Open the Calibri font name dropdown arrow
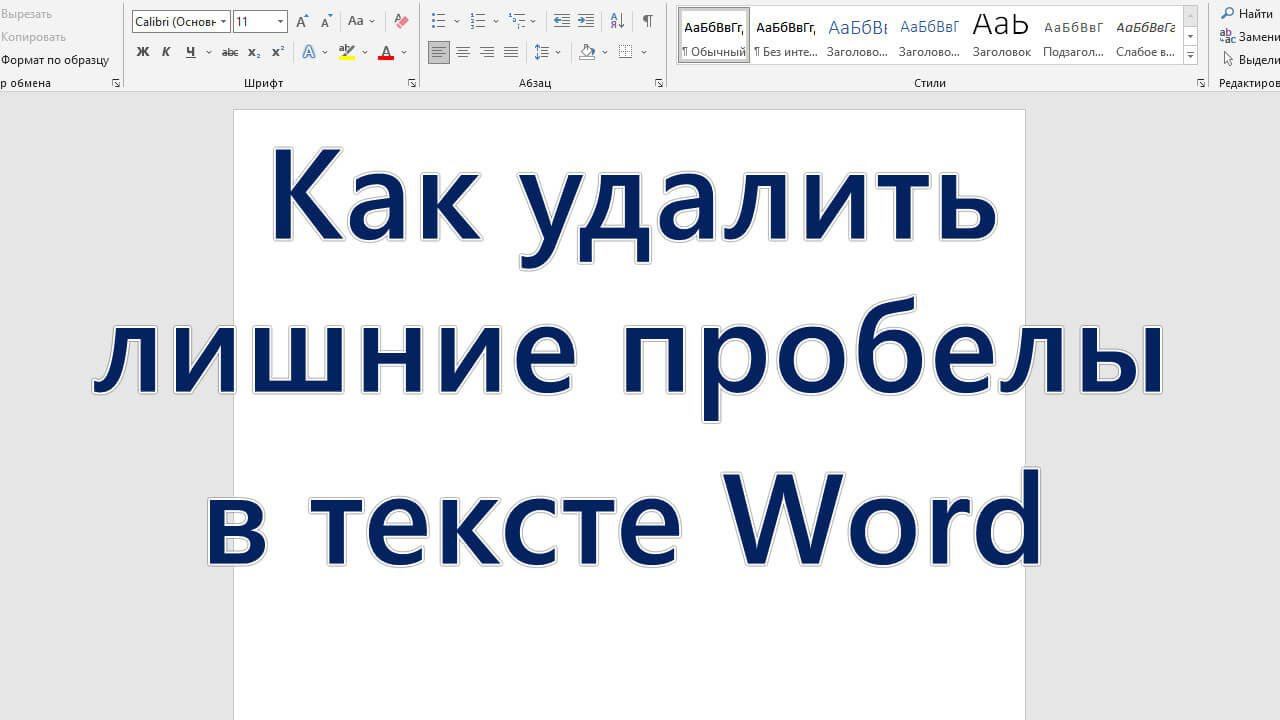This screenshot has width=1280, height=720. coord(223,21)
